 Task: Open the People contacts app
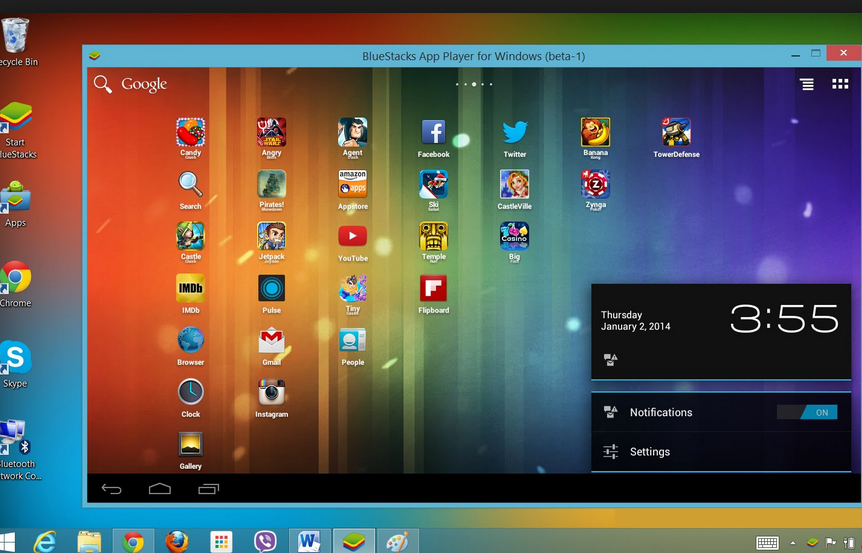(352, 340)
